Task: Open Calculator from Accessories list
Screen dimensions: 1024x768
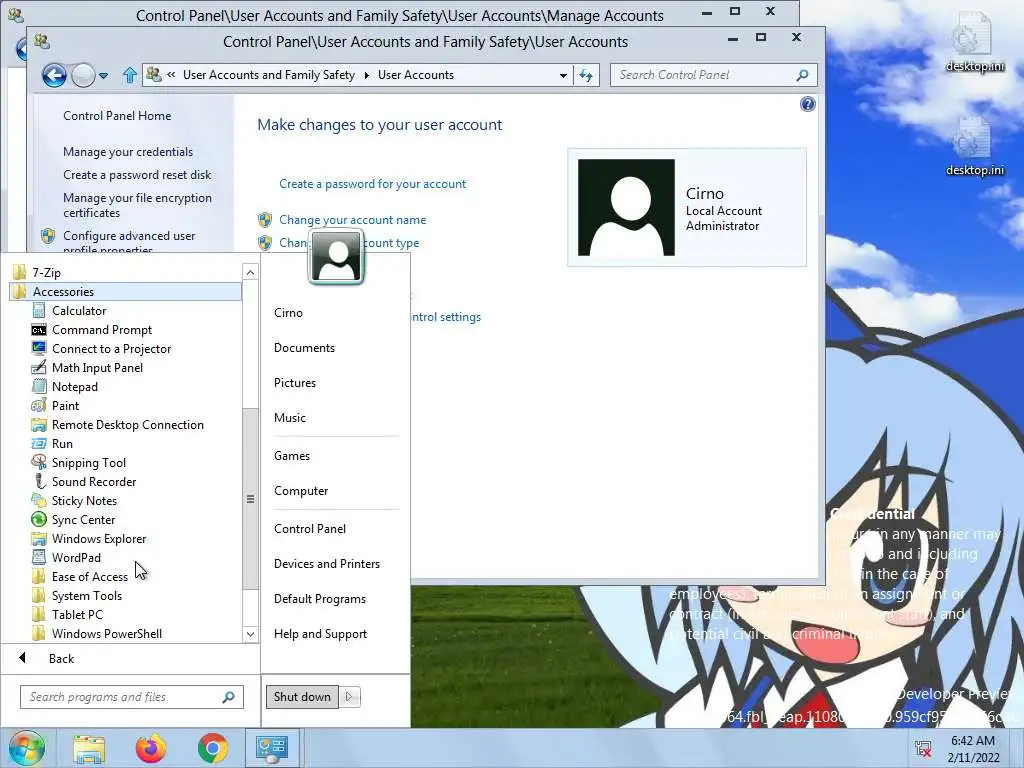Action: point(78,311)
